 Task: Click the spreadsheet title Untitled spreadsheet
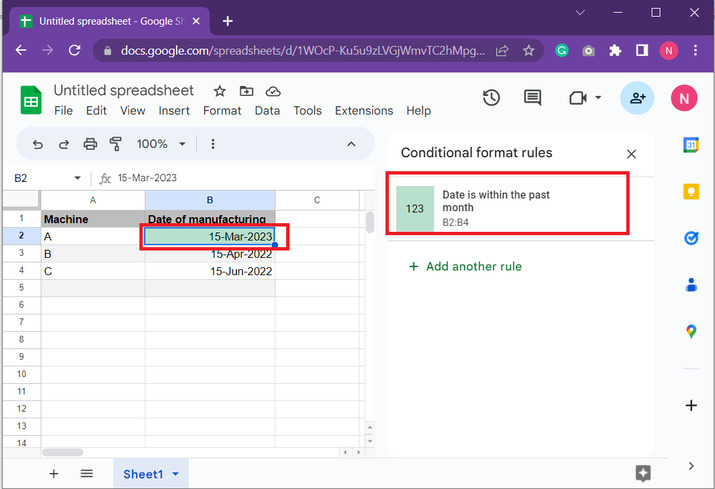[x=124, y=90]
